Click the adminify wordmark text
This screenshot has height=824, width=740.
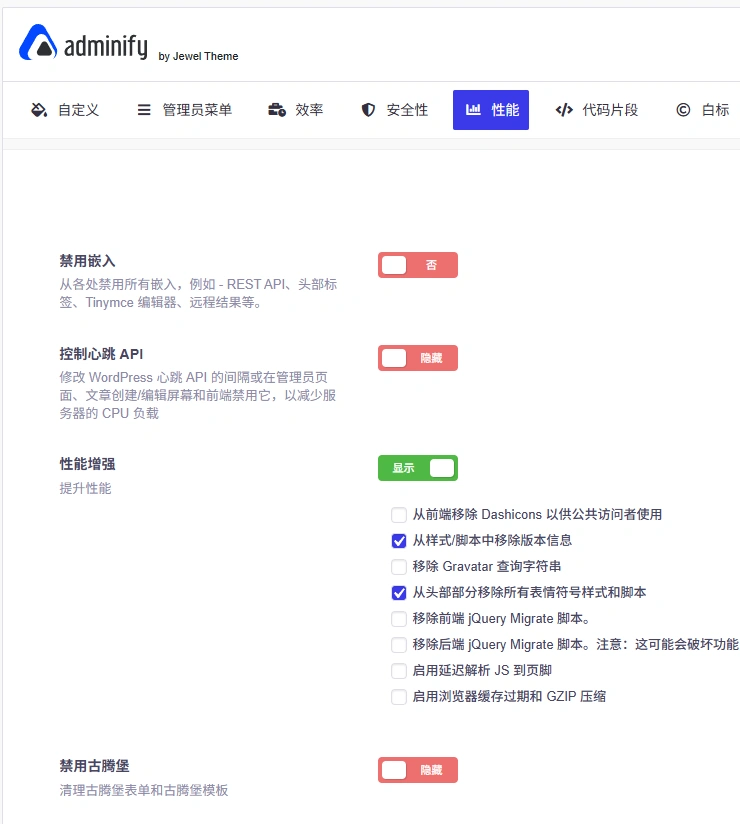[x=106, y=47]
